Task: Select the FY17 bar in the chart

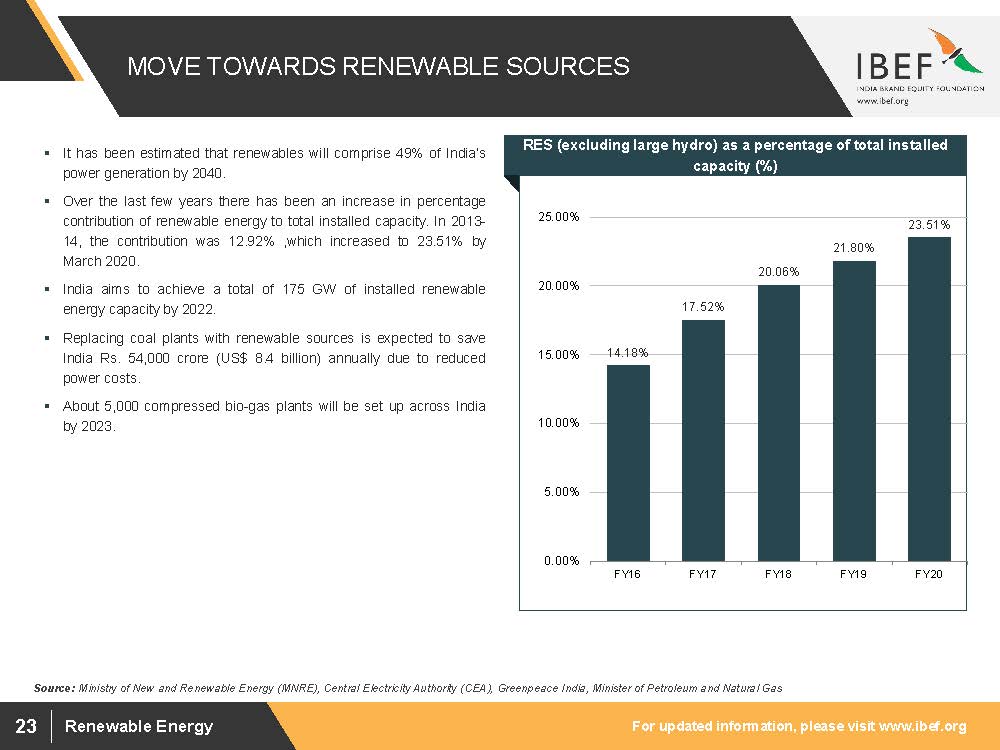Action: tap(703, 440)
